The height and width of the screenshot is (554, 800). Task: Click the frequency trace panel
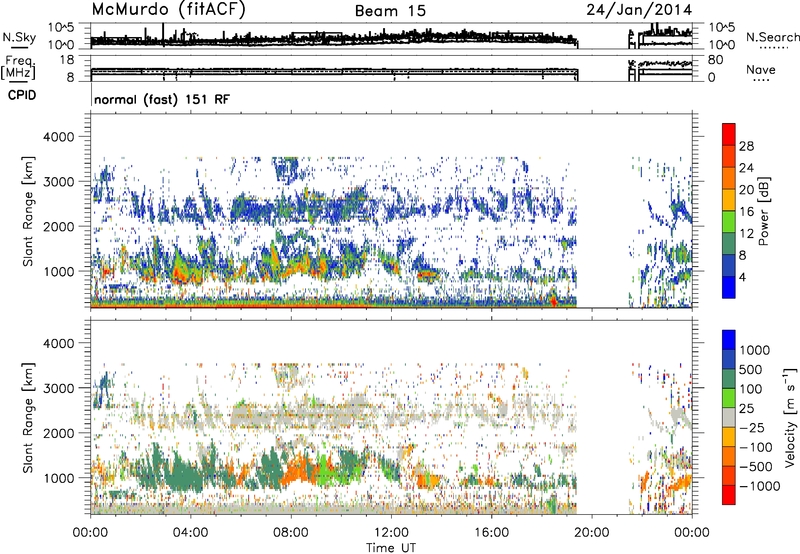pos(391,68)
